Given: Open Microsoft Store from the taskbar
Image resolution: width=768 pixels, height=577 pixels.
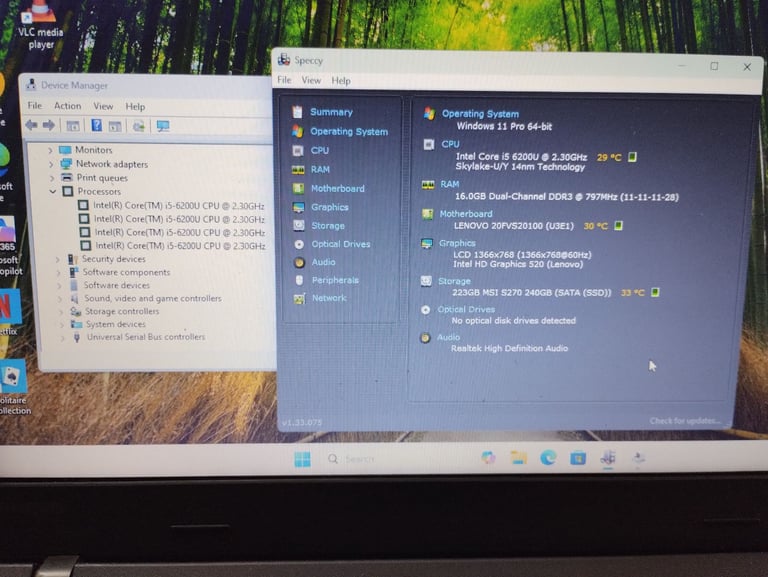Looking at the screenshot, I should click(x=578, y=458).
